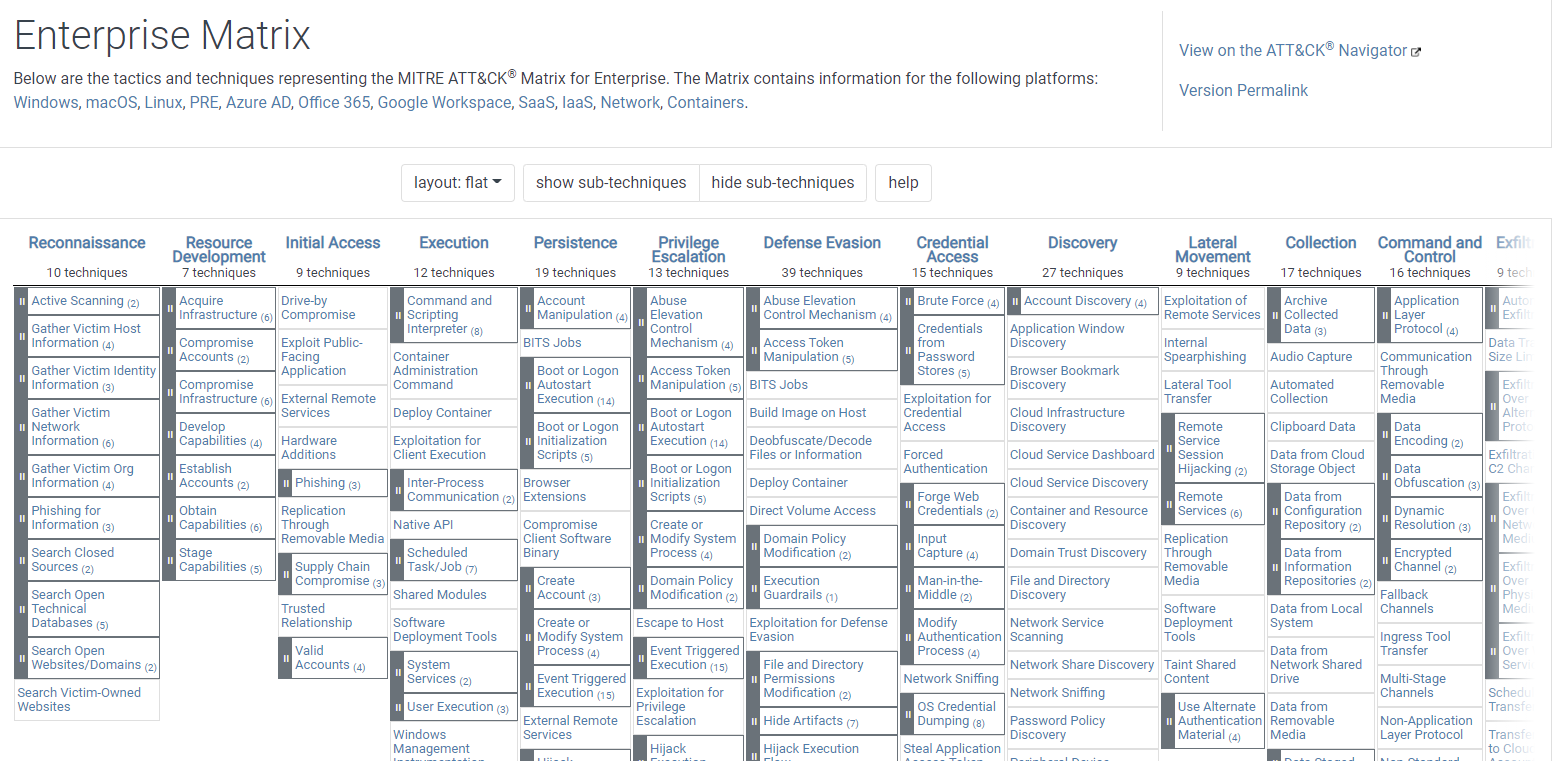Open the layout: flat dropdown
Image resolution: width=1553 pixels, height=761 pixels.
458,183
